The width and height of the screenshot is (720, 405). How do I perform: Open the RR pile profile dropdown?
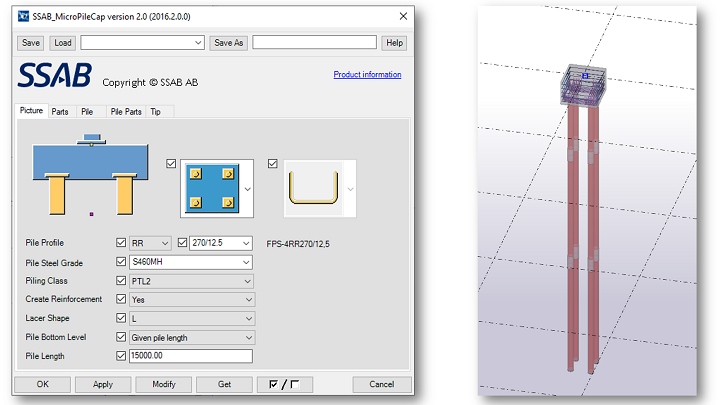coord(150,243)
